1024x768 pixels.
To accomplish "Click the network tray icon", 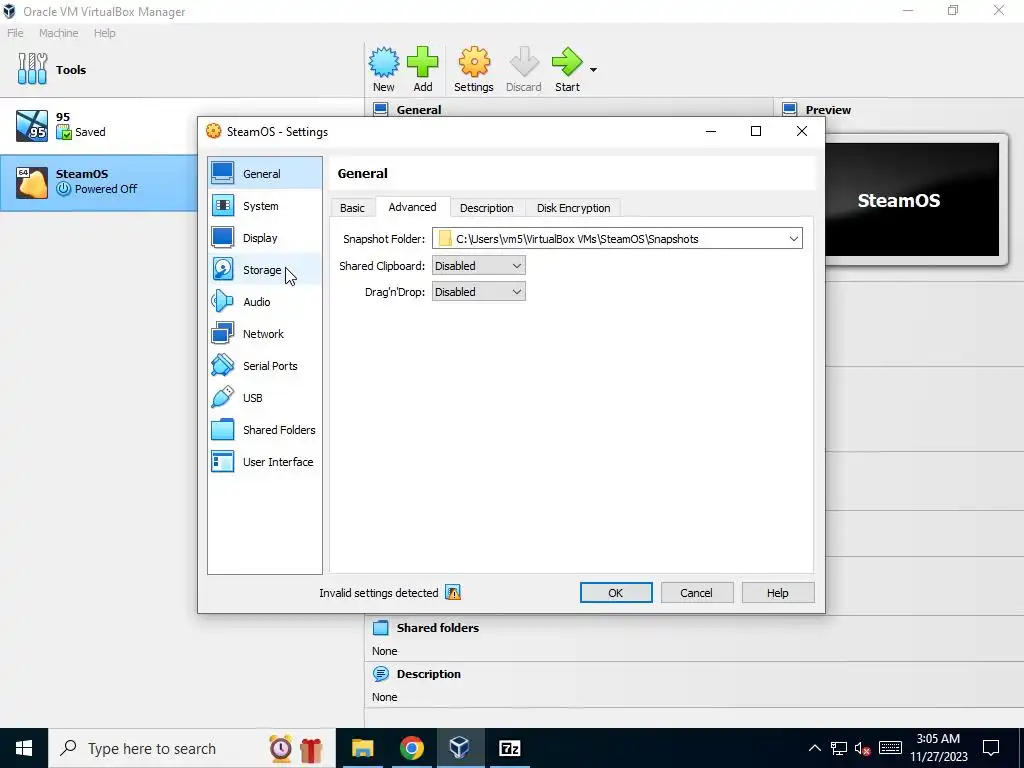I will [839, 748].
